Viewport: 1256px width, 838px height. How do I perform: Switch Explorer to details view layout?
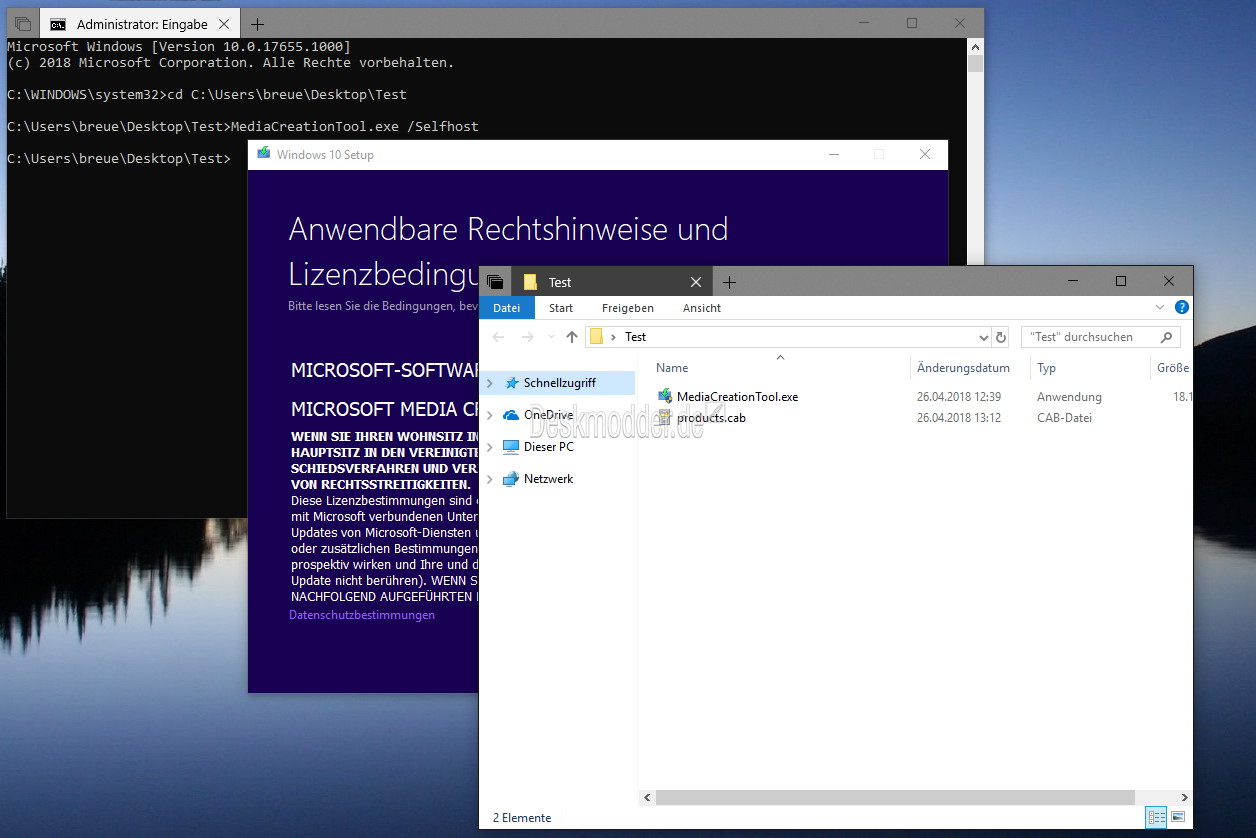click(x=1156, y=817)
